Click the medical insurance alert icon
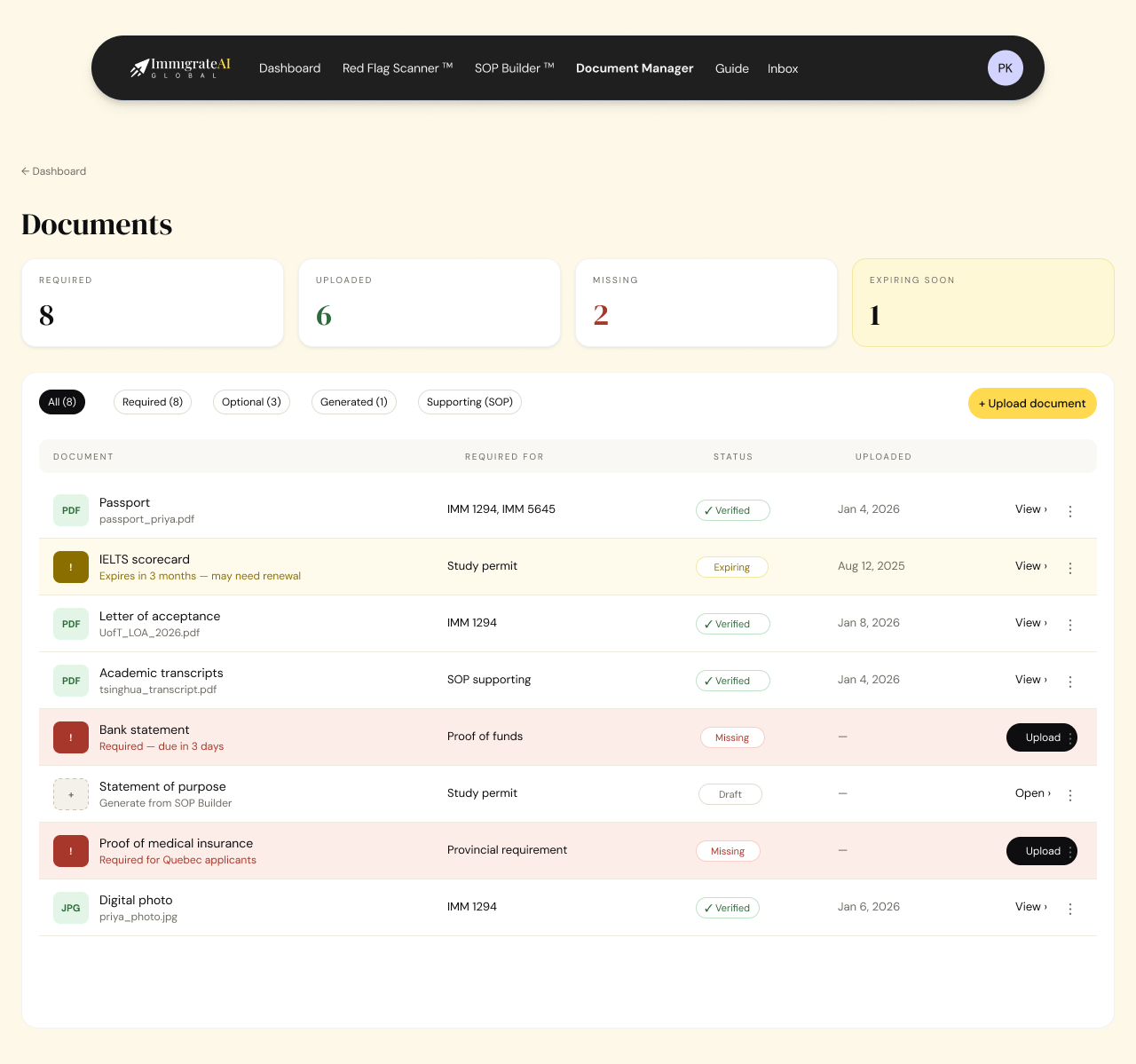Screen dimensions: 1136x1064 pos(71,851)
